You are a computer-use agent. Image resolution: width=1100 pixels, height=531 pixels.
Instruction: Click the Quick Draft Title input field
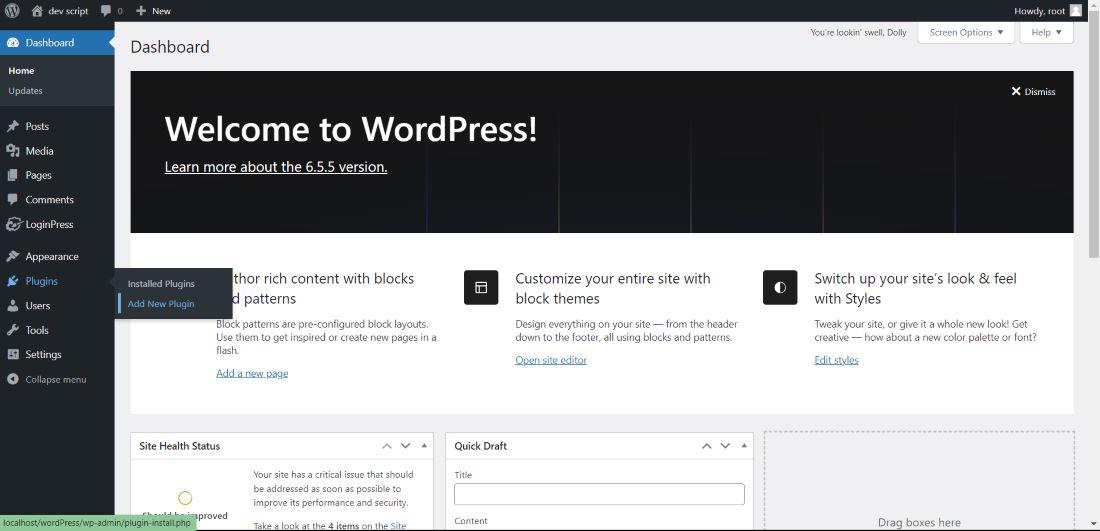click(x=599, y=494)
